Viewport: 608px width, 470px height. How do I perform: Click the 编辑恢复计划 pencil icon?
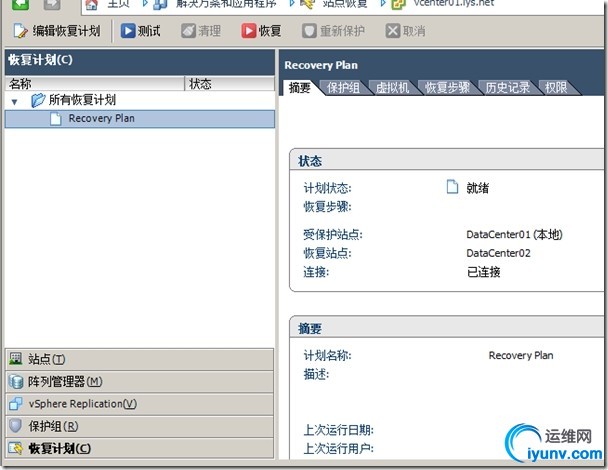tap(21, 31)
